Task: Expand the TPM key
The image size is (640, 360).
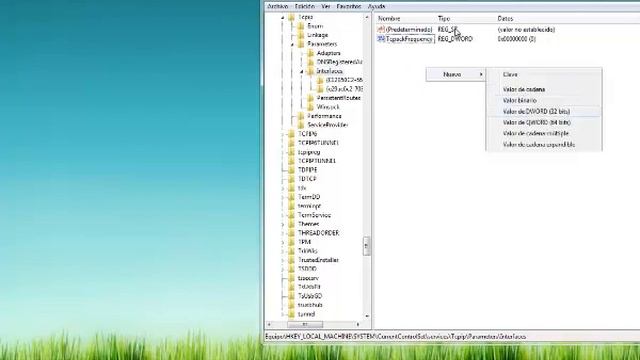Action: [x=282, y=242]
